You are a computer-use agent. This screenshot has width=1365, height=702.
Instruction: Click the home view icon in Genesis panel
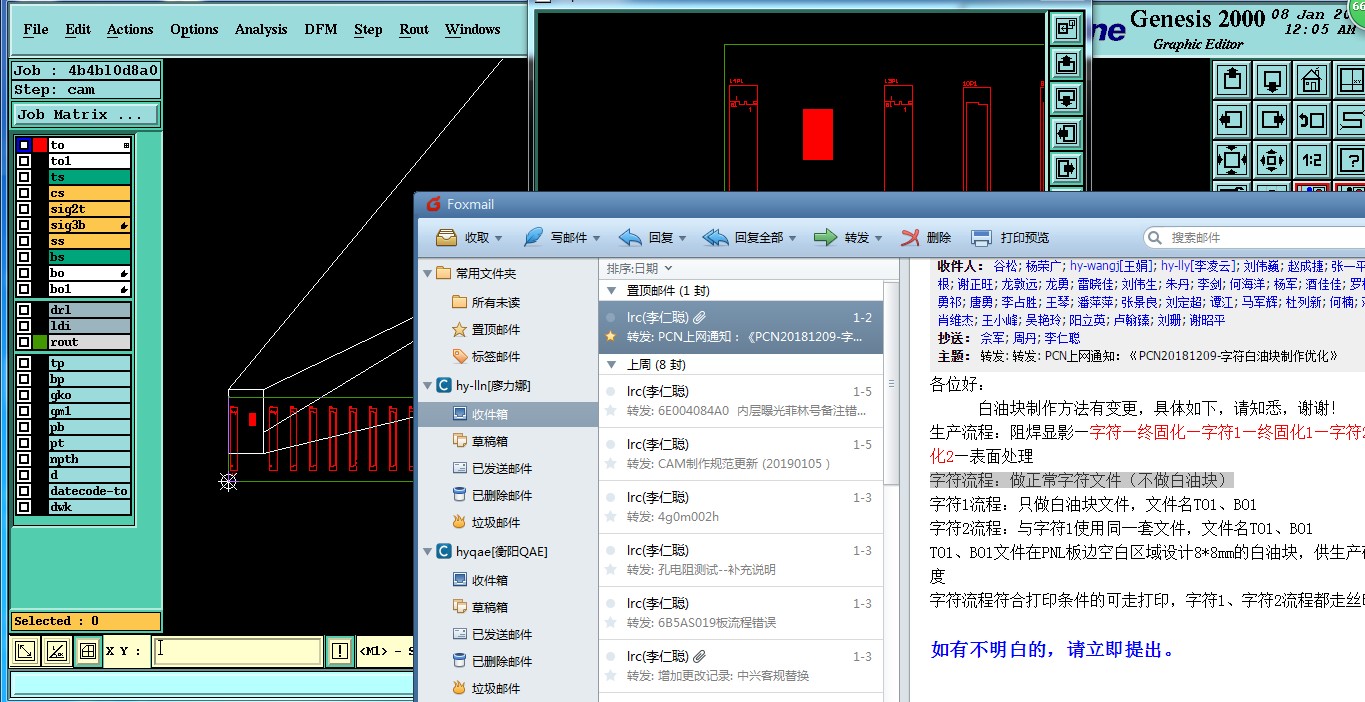point(1312,79)
